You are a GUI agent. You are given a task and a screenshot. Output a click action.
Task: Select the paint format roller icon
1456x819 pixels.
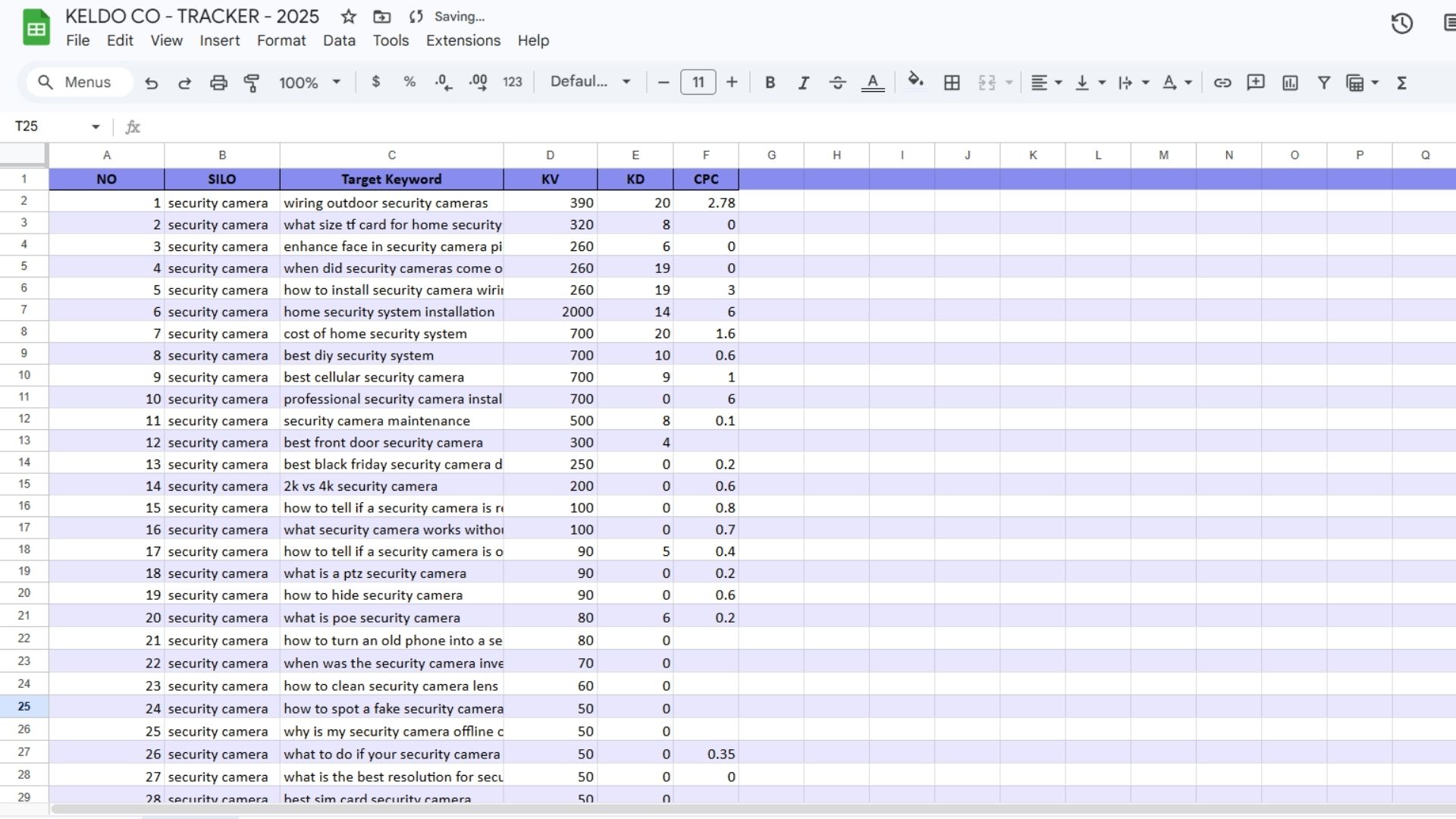(252, 83)
